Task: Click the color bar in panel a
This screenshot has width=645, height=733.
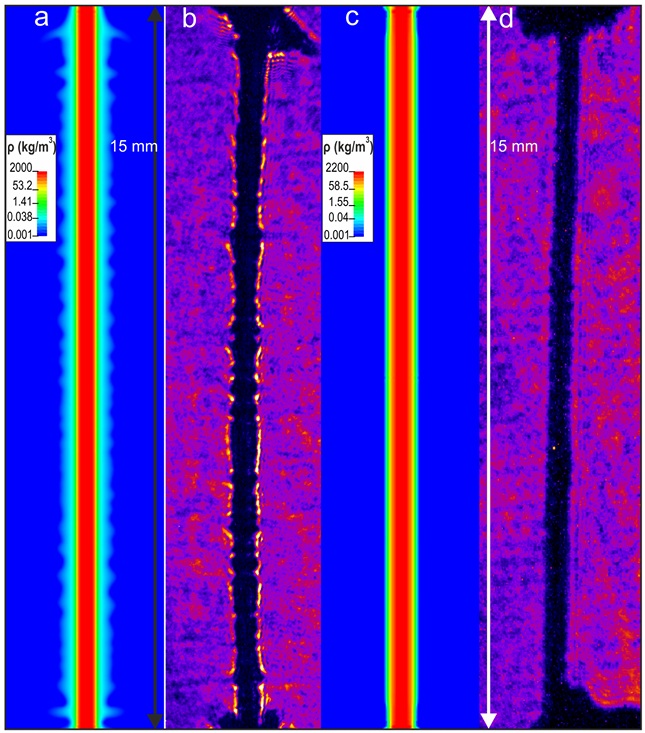Action: 44,203
